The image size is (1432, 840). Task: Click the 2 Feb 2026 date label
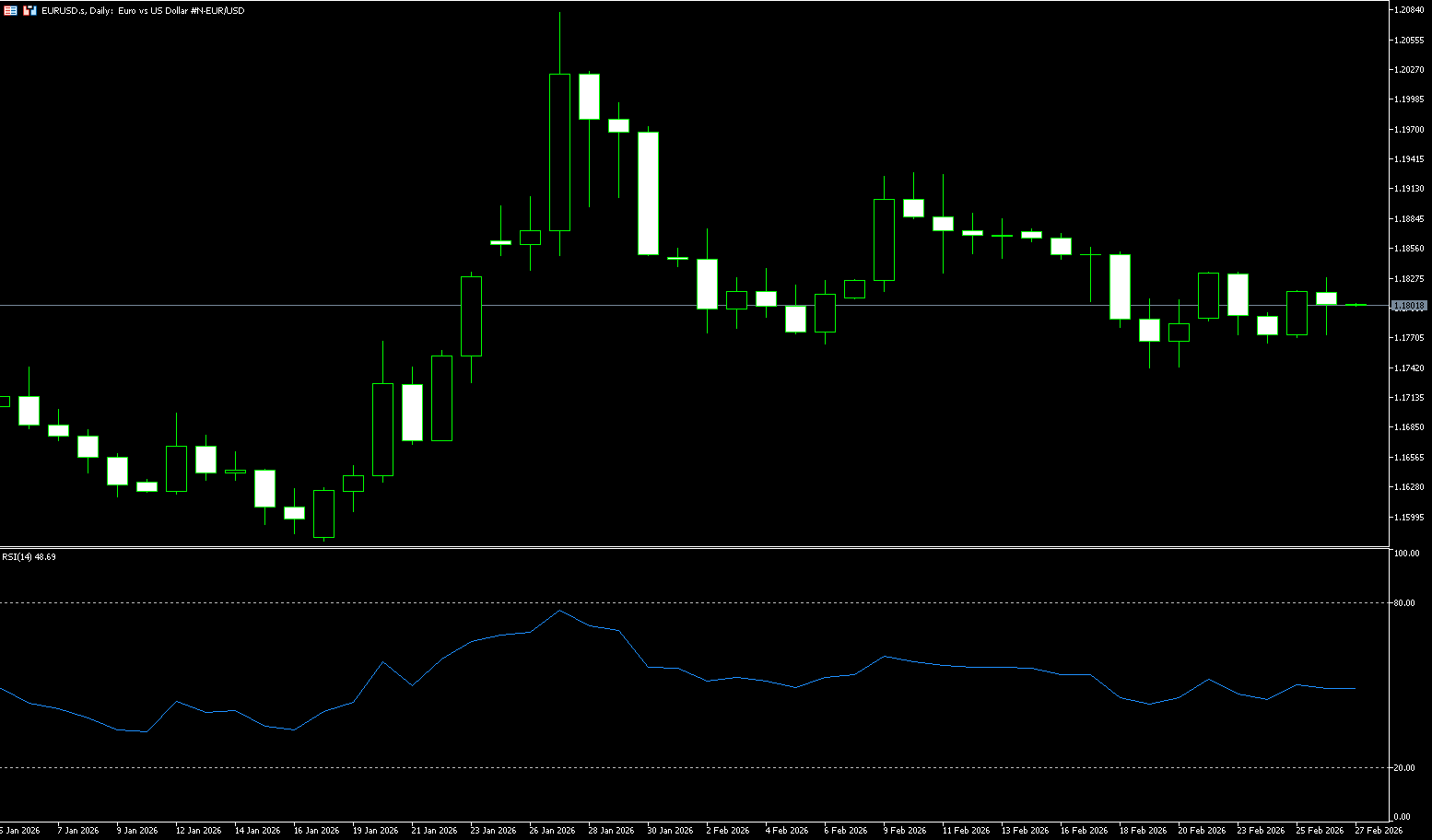pos(727,830)
